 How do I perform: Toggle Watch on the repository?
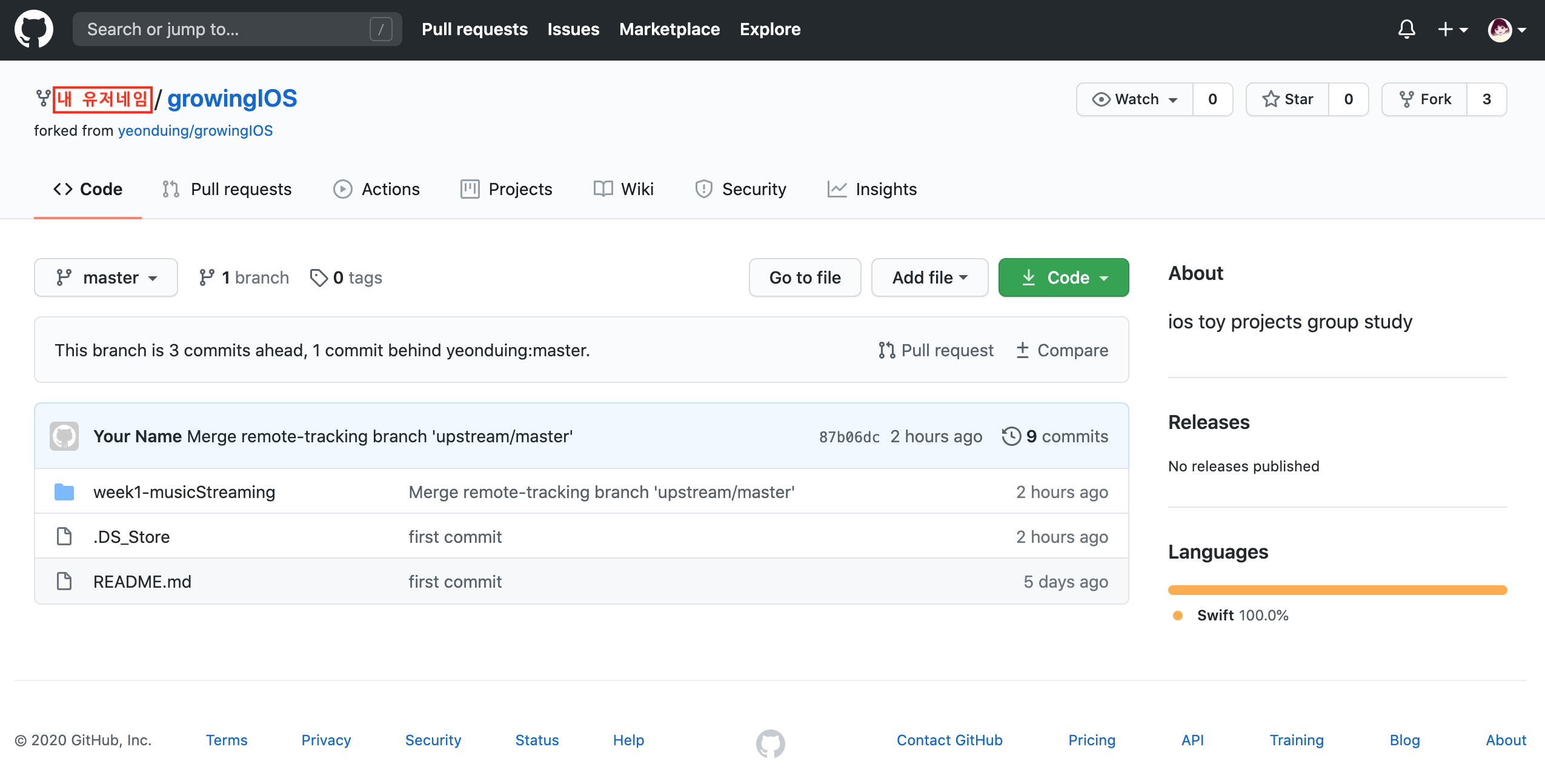1134,99
